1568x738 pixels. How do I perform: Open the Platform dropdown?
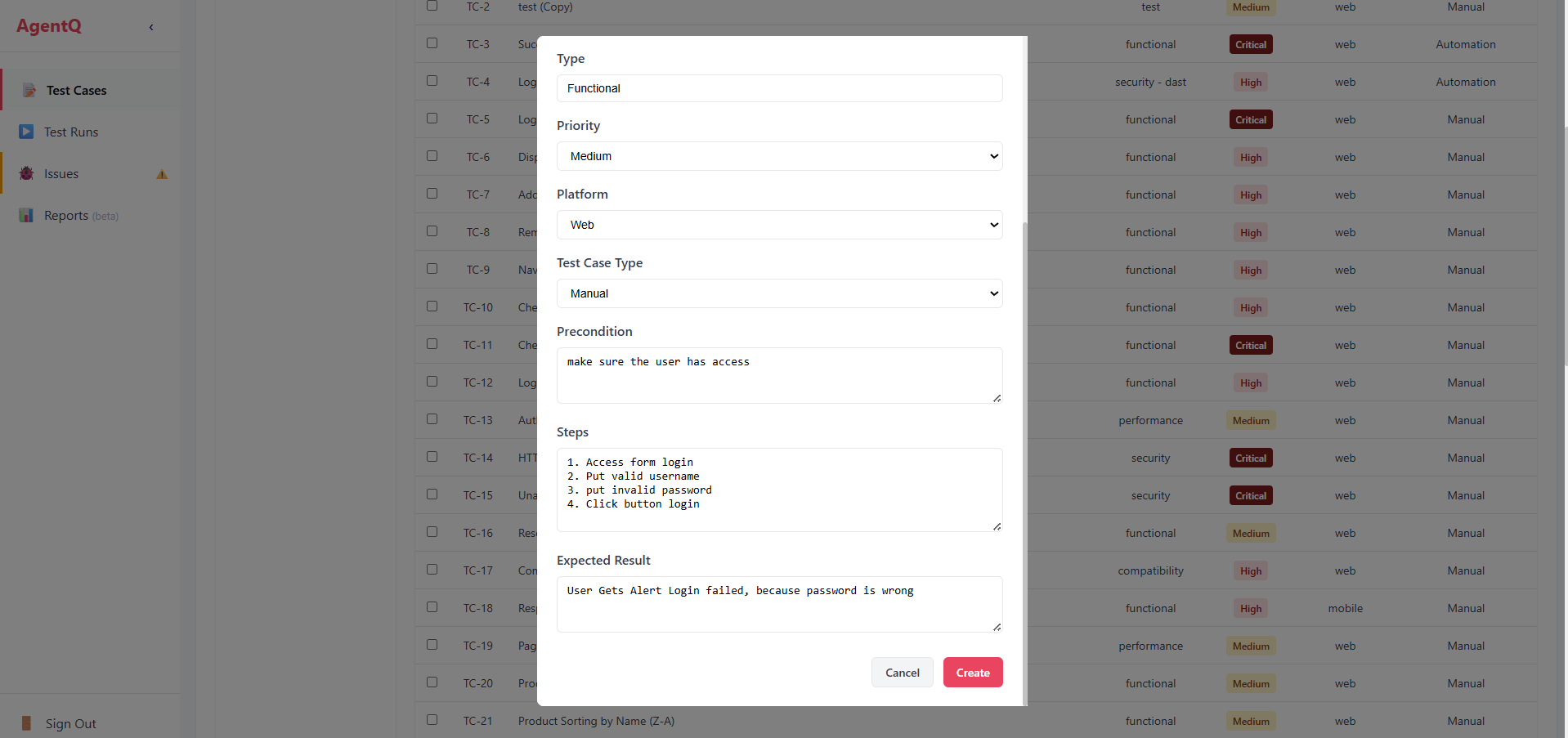(x=778, y=224)
